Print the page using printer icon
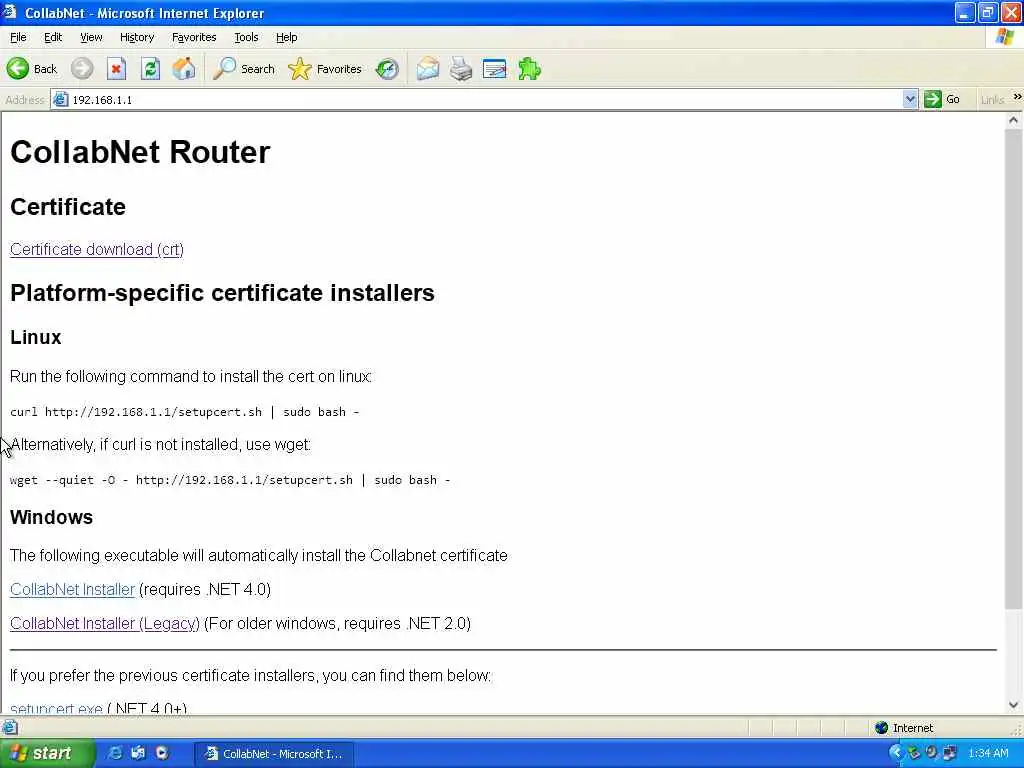Image resolution: width=1024 pixels, height=768 pixels. pos(461,69)
